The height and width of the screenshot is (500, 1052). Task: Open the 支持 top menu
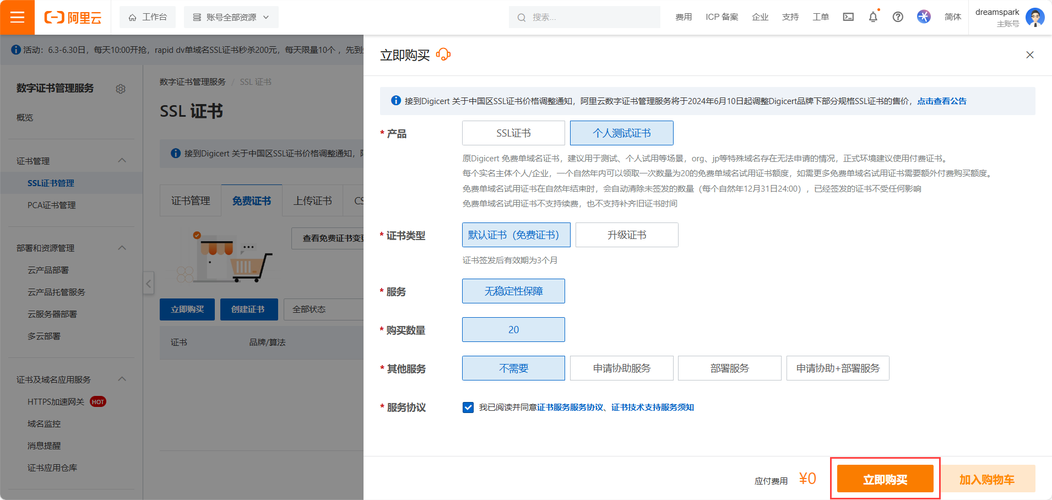790,17
